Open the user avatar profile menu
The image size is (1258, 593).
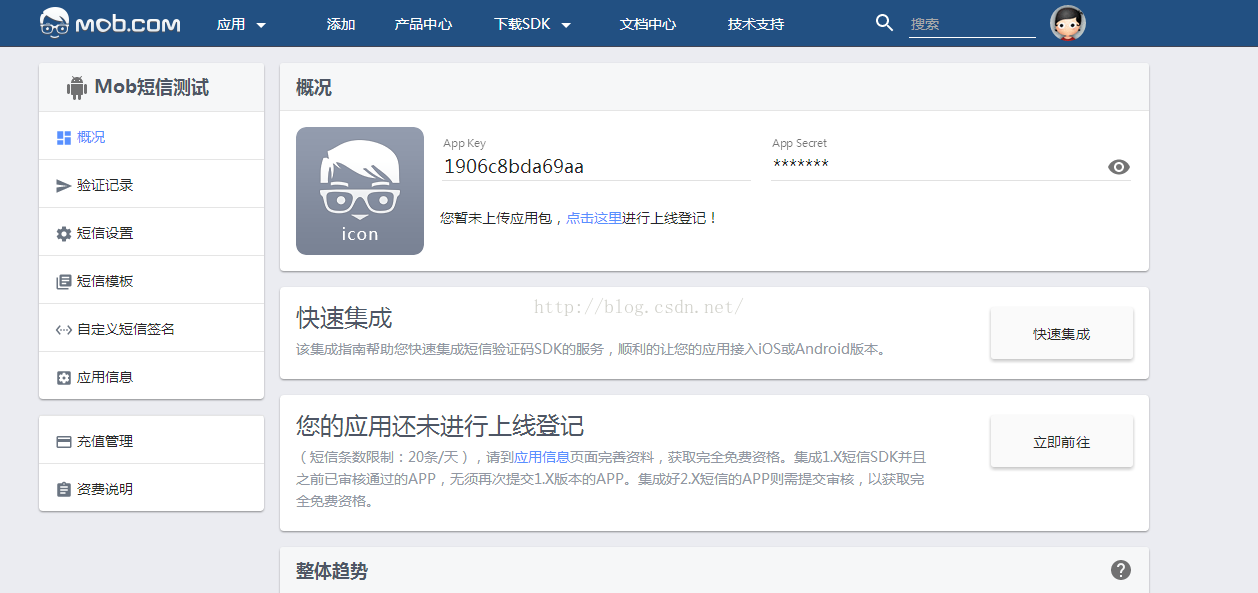(1068, 23)
